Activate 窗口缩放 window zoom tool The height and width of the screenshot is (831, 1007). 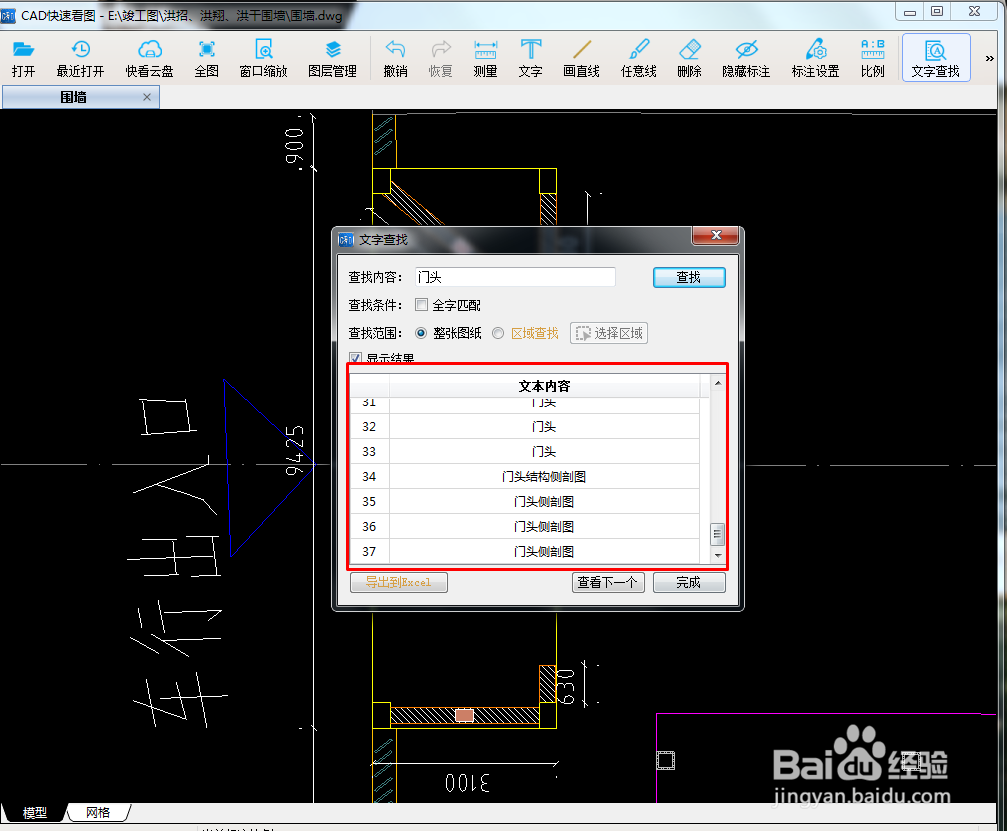click(x=263, y=58)
